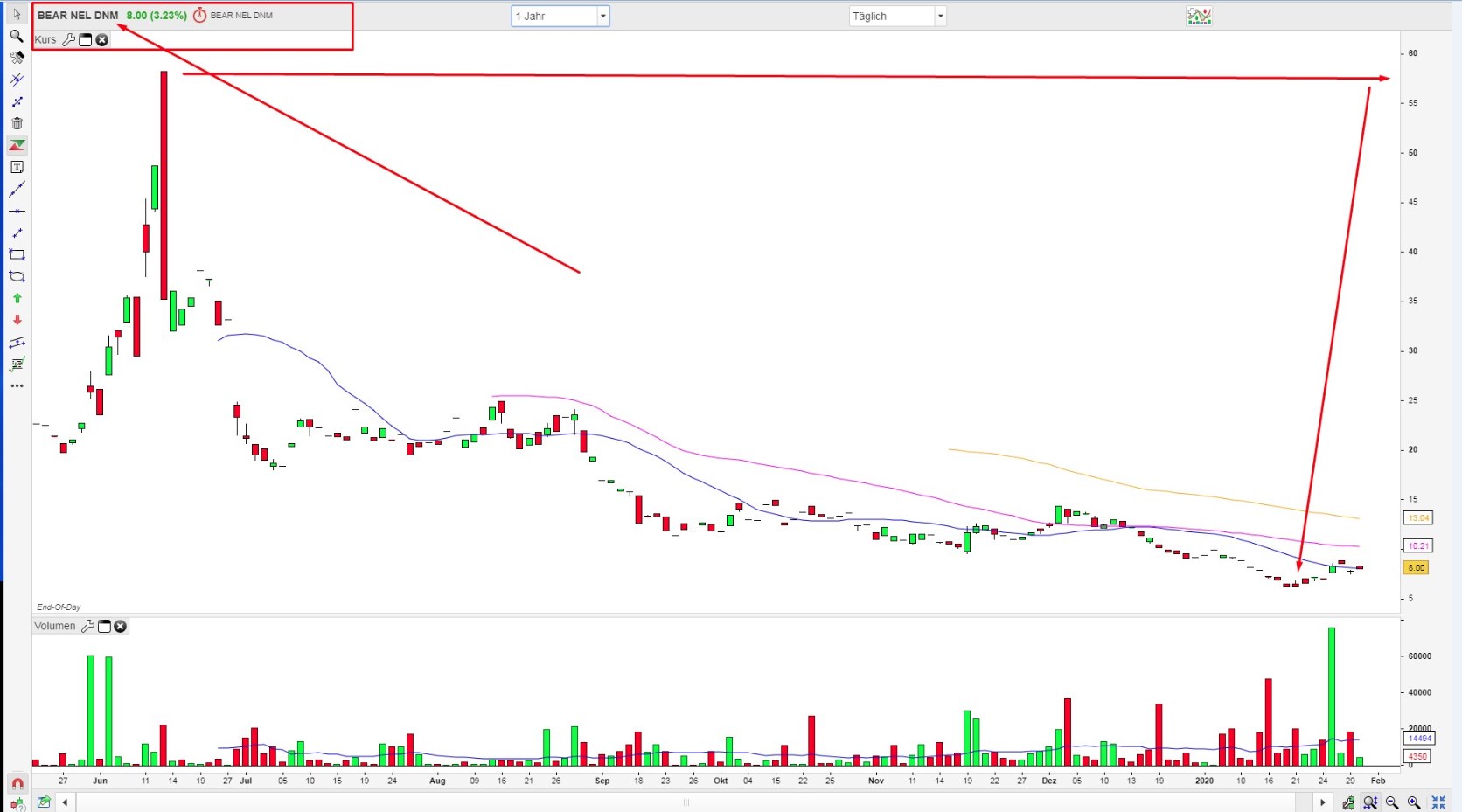Image resolution: width=1462 pixels, height=812 pixels.
Task: Click the export chart icon
Action: 44,802
